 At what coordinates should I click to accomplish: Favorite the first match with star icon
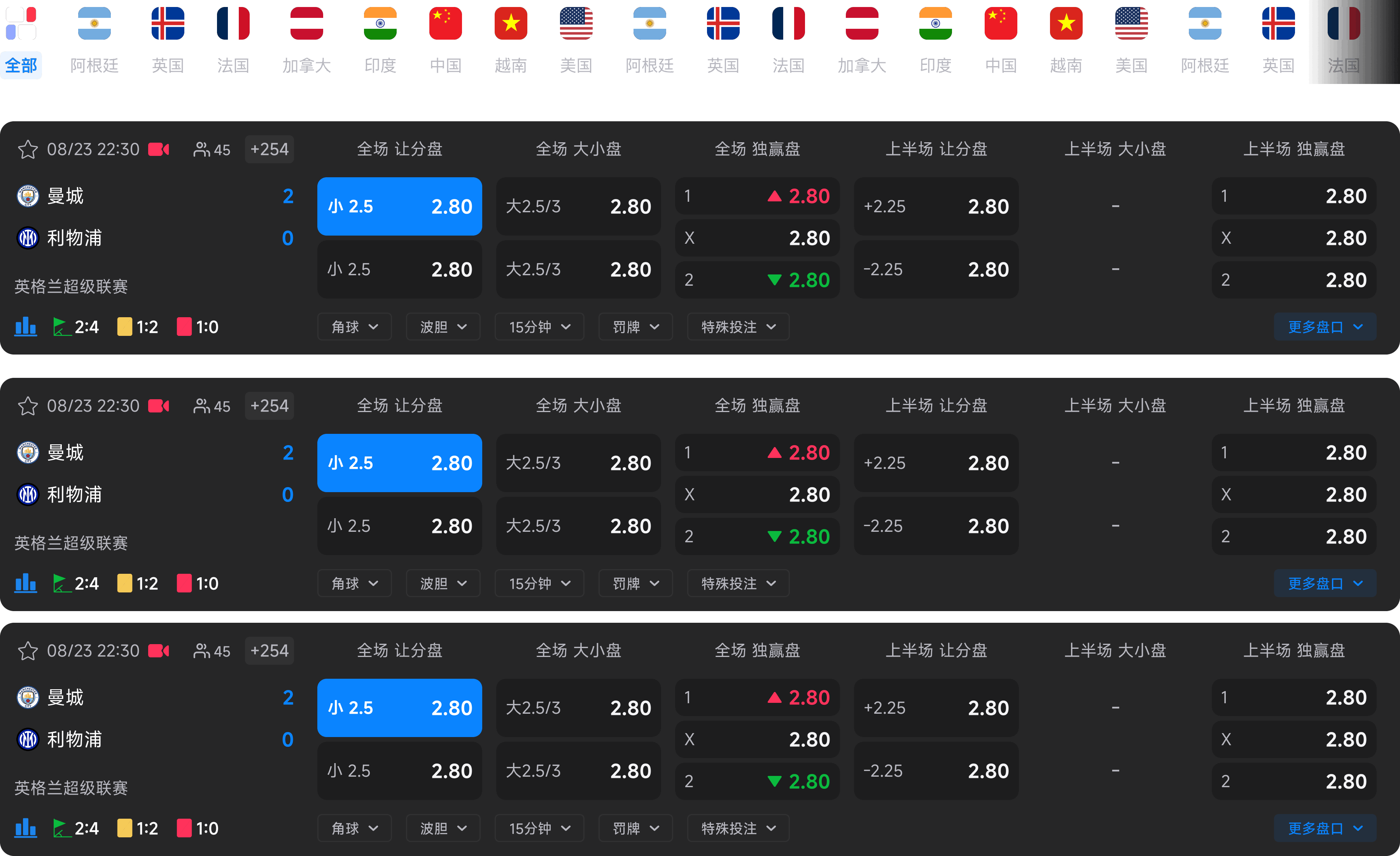tap(28, 149)
